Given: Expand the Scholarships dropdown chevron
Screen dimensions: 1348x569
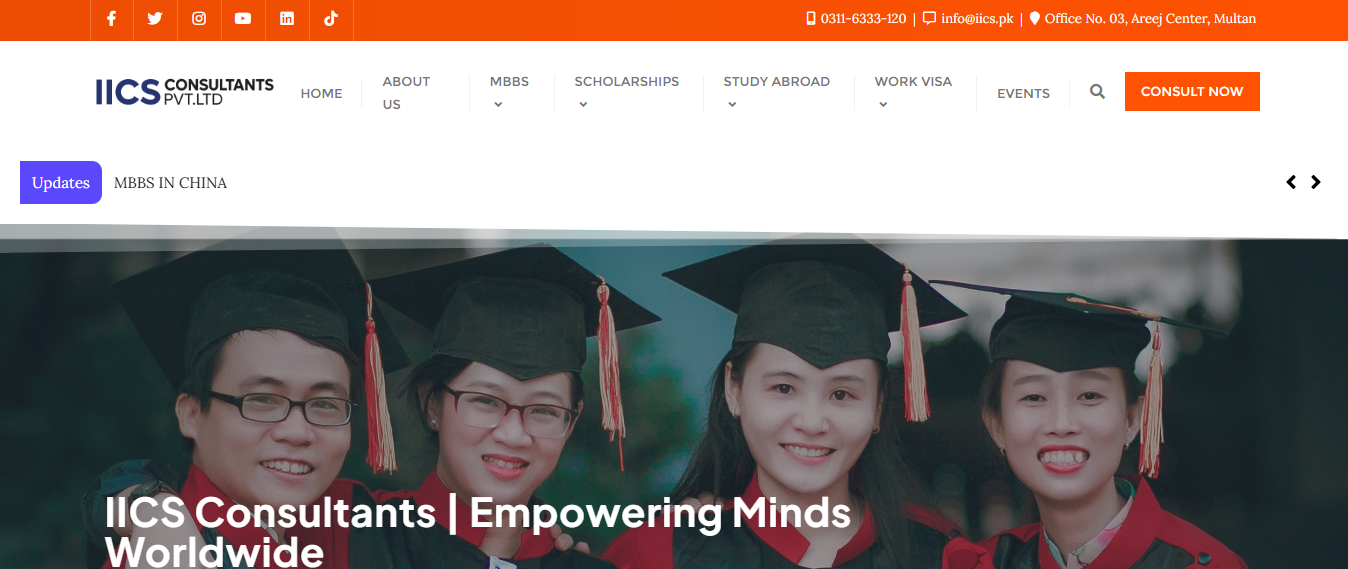Looking at the screenshot, I should coord(583,104).
